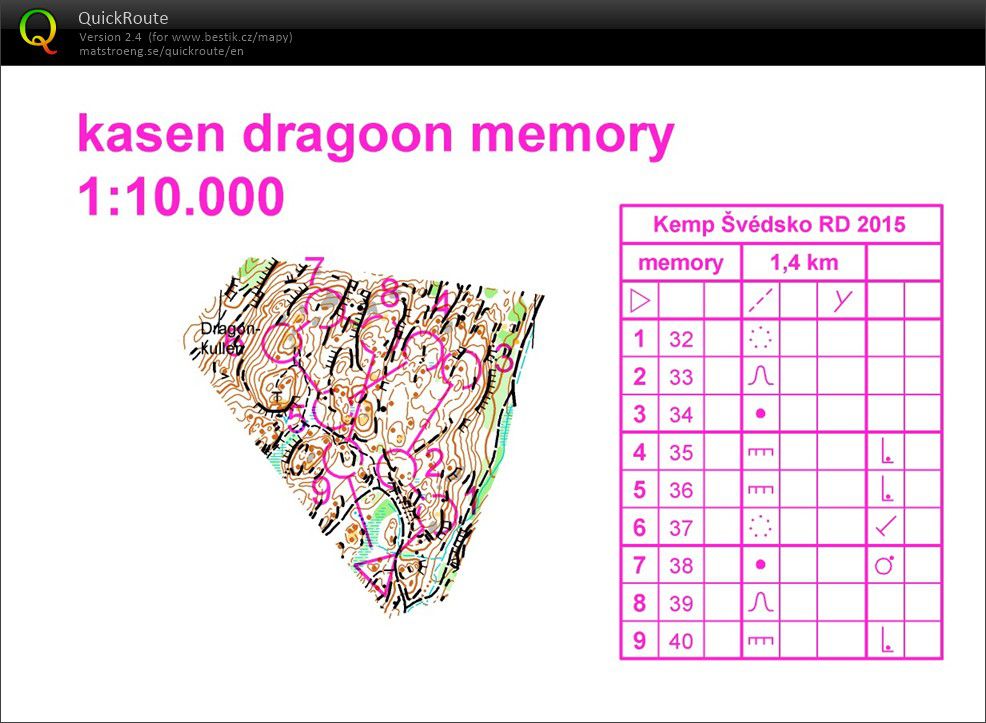Click control number 7 on the map
The image size is (986, 723).
pyautogui.click(x=314, y=269)
